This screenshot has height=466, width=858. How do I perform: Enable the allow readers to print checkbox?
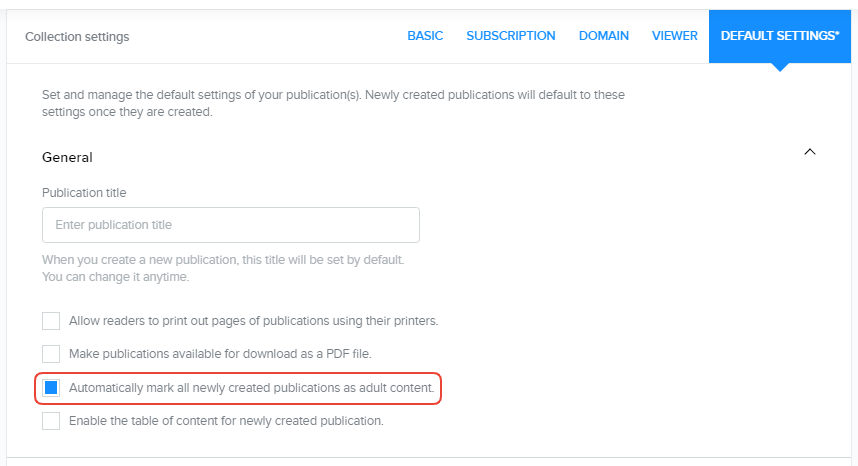(51, 321)
